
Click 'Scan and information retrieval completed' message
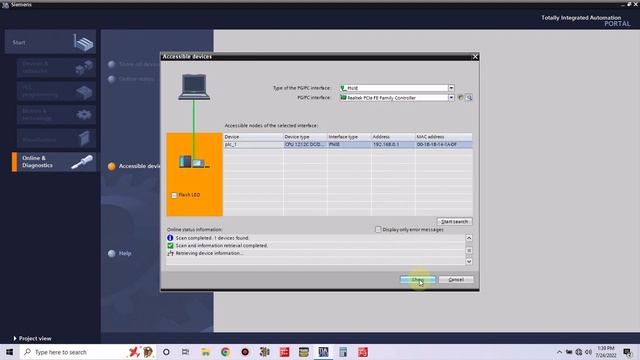coord(222,246)
